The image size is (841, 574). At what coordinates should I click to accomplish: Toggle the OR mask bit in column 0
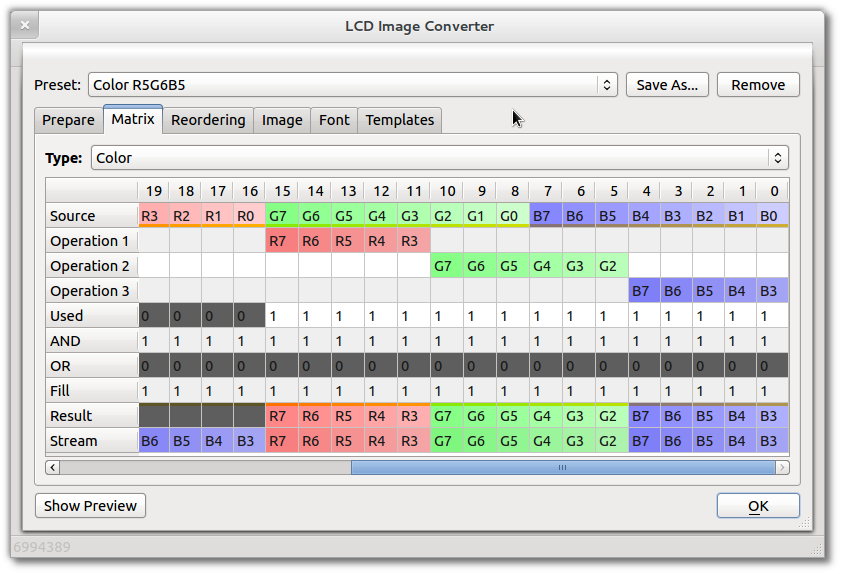coord(772,366)
